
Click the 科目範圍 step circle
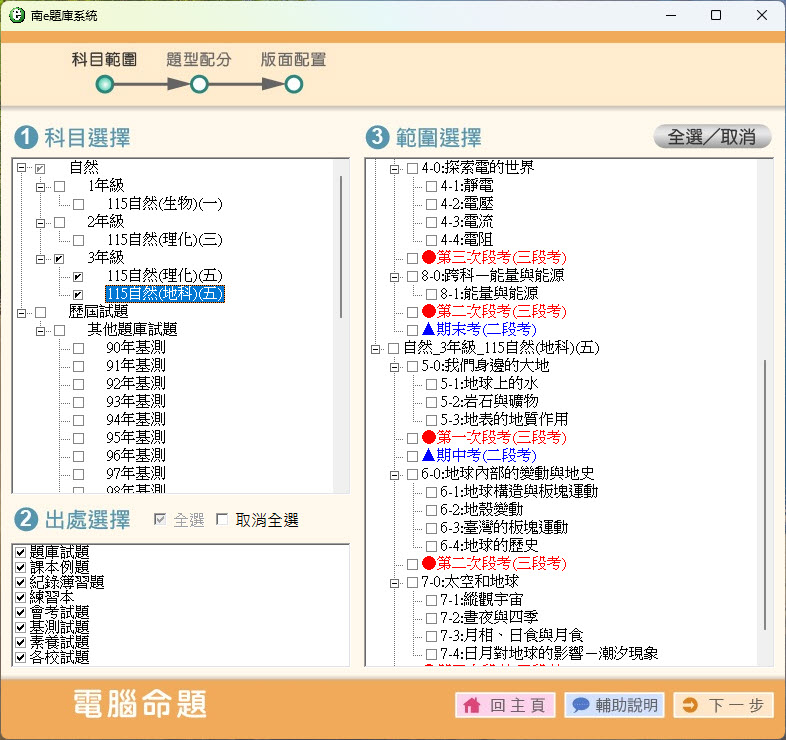click(x=105, y=84)
